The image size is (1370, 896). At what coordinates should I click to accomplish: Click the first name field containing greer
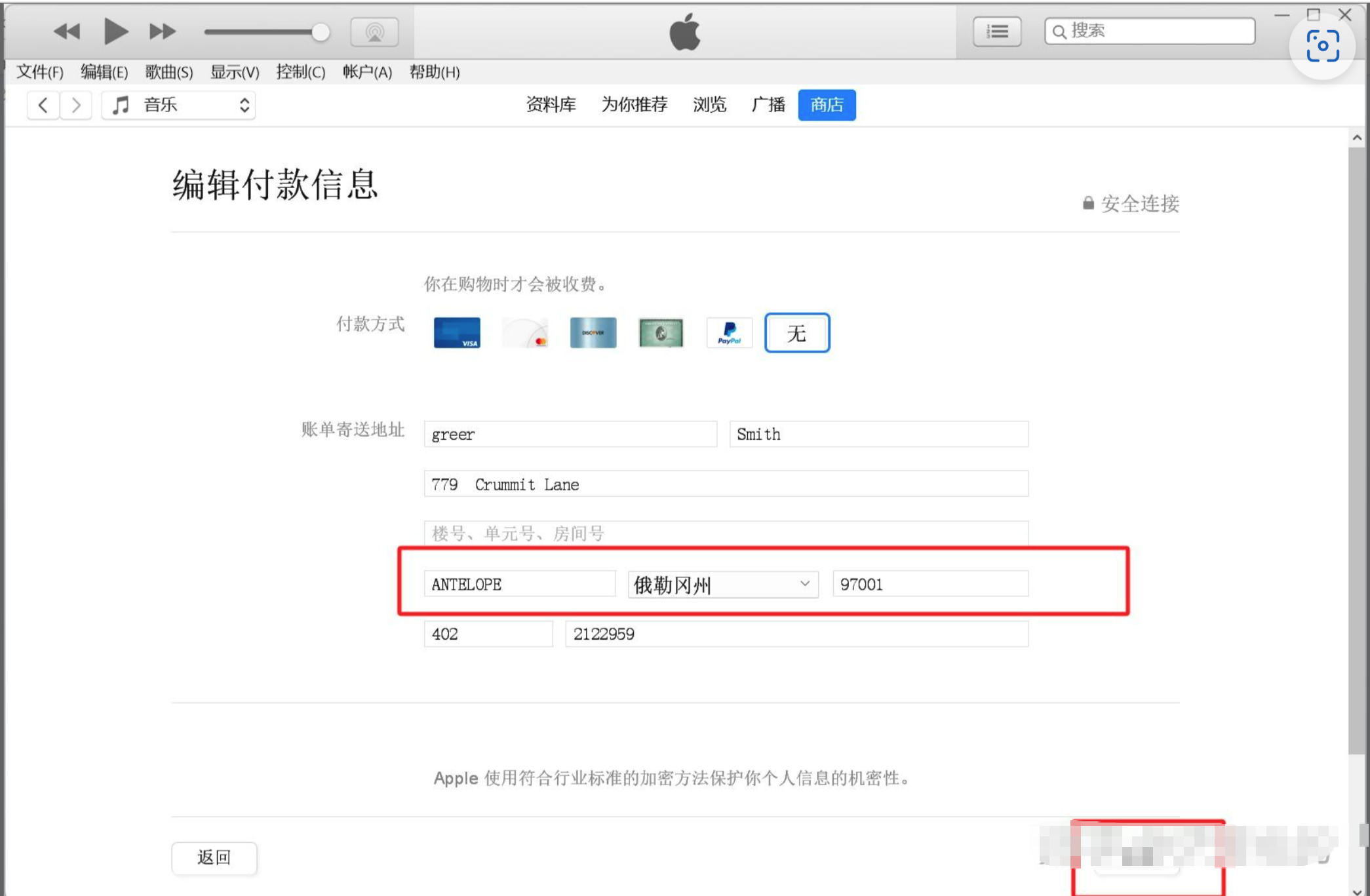pos(570,434)
